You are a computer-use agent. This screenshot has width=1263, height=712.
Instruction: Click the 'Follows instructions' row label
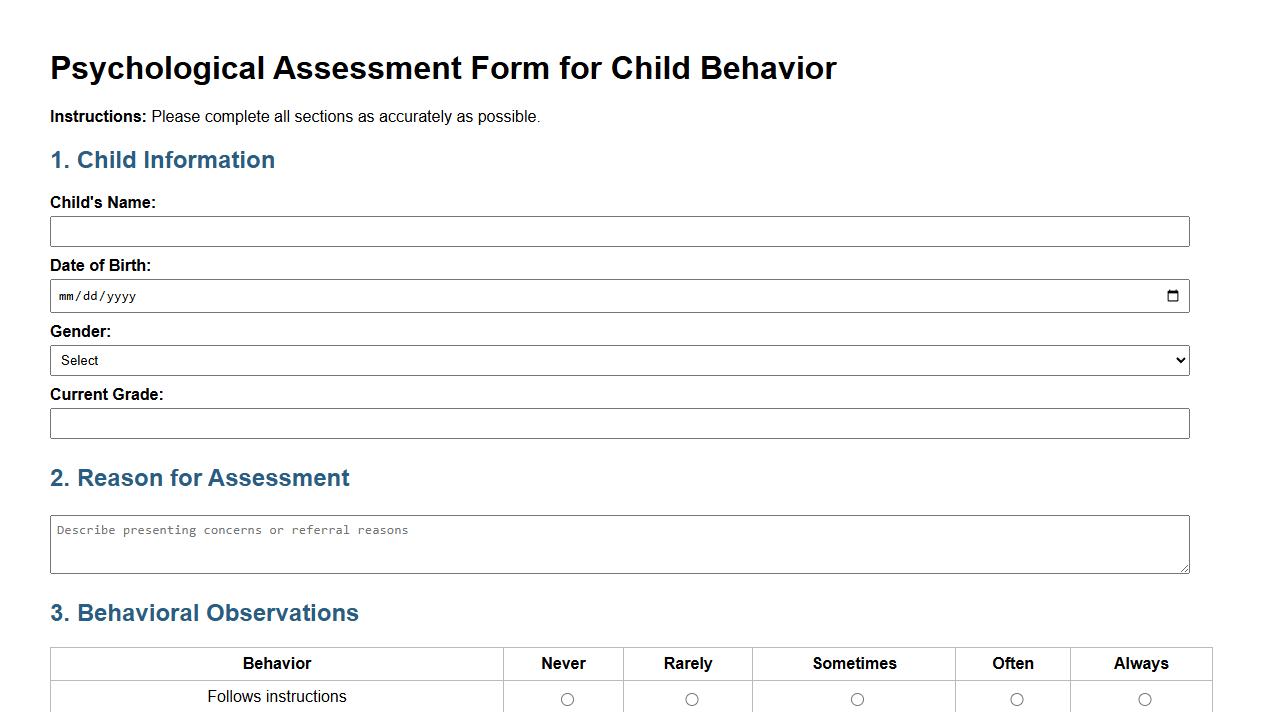276,696
